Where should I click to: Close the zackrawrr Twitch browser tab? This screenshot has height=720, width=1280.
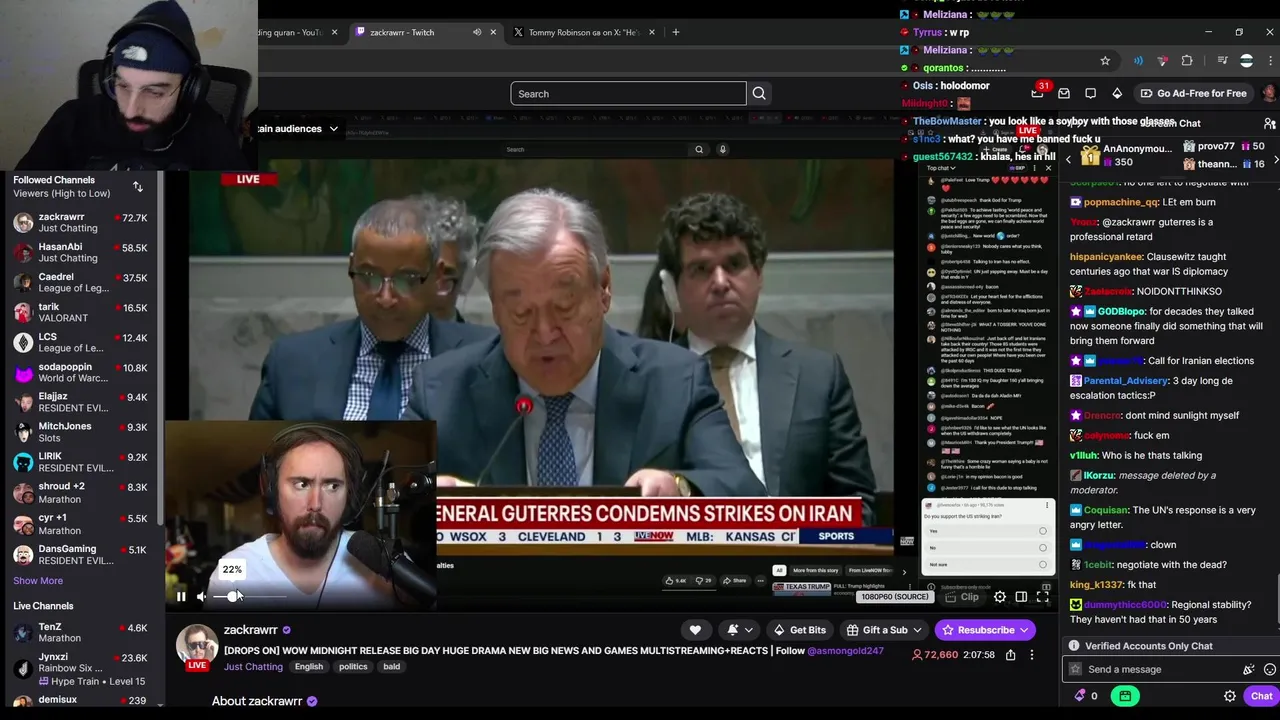coord(493,32)
